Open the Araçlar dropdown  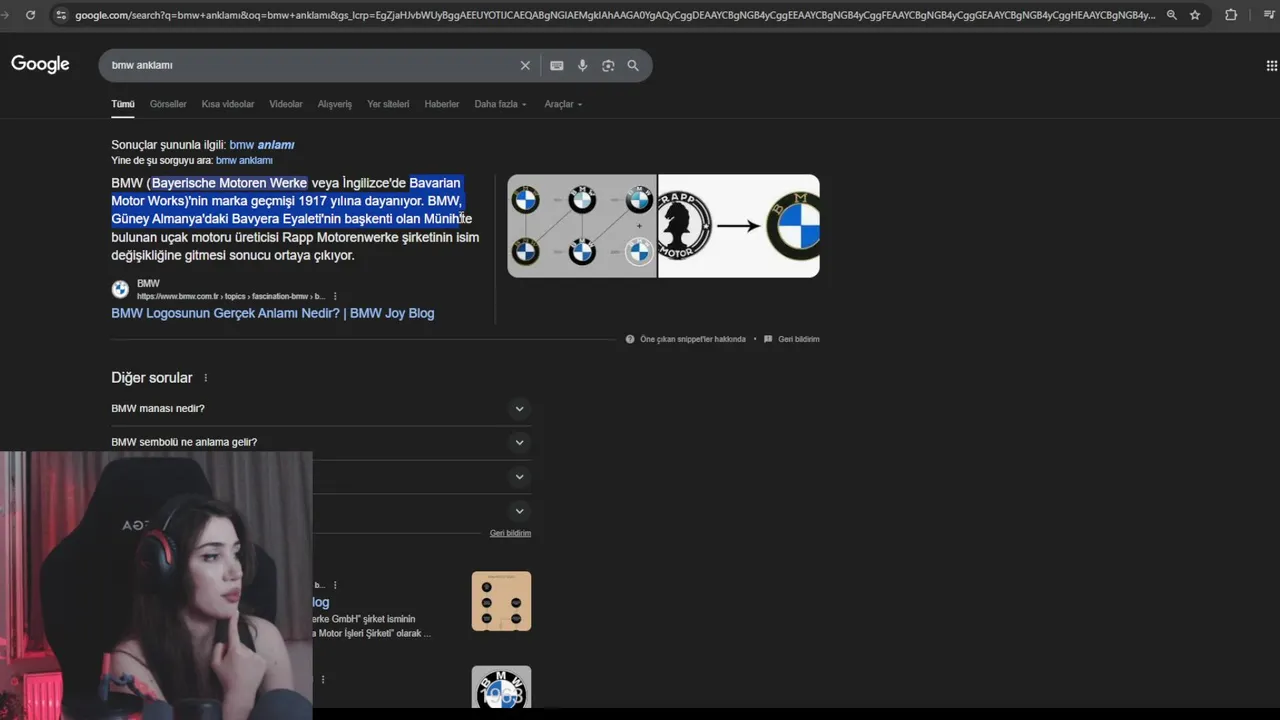coord(563,104)
